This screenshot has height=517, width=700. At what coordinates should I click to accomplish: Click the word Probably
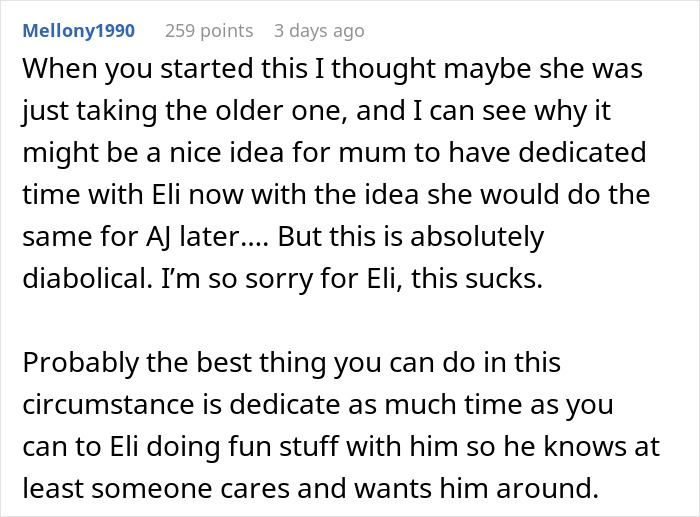pos(81,363)
